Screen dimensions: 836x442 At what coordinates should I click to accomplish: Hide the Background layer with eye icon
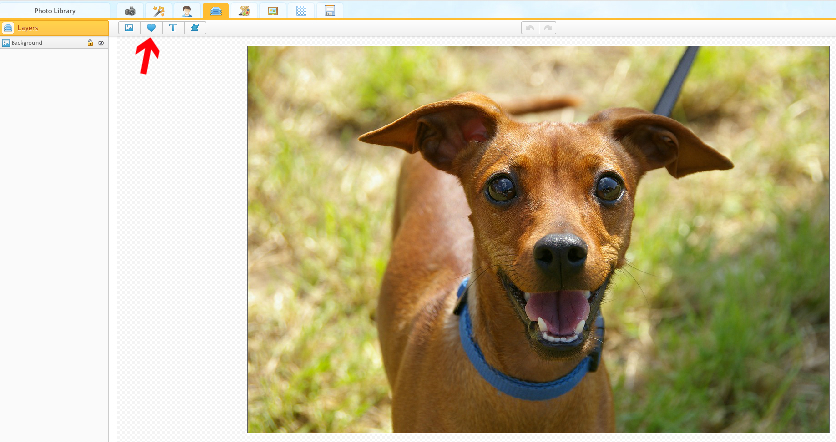(101, 43)
